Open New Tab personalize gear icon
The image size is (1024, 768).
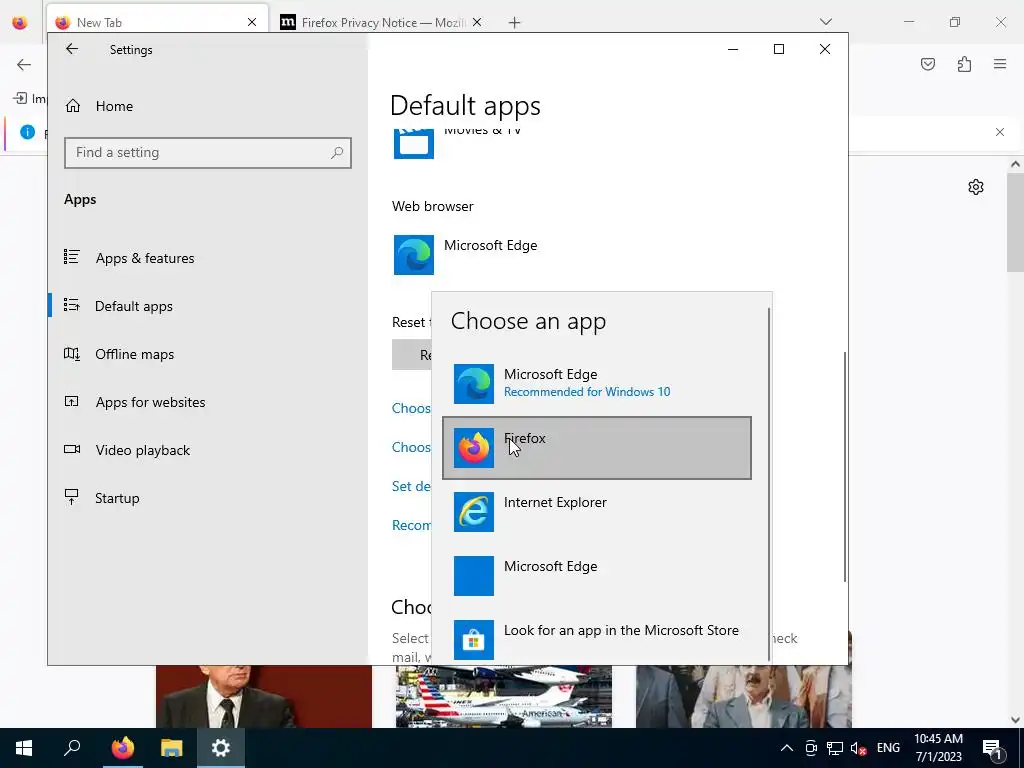976,187
